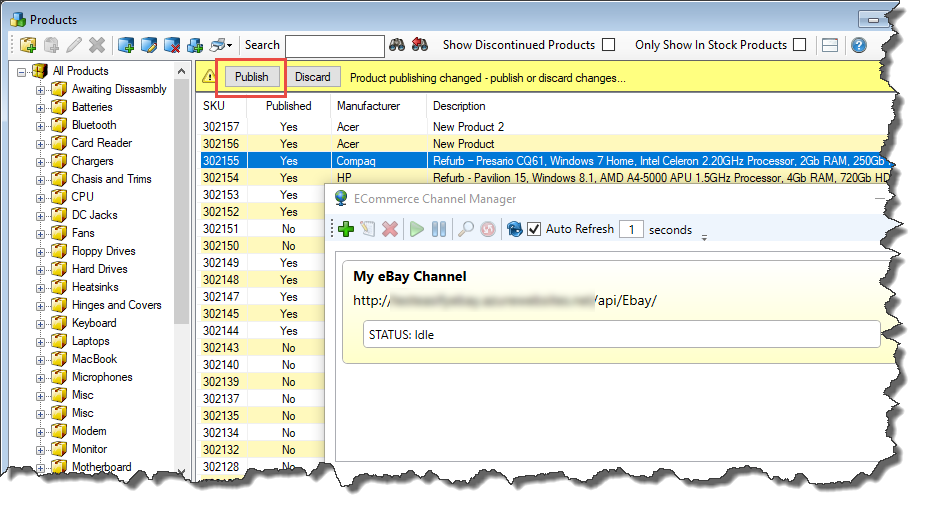Viewport: 925px width, 509px height.
Task: Click the ECommerce Channel Manager globe window icon
Action: point(341,198)
